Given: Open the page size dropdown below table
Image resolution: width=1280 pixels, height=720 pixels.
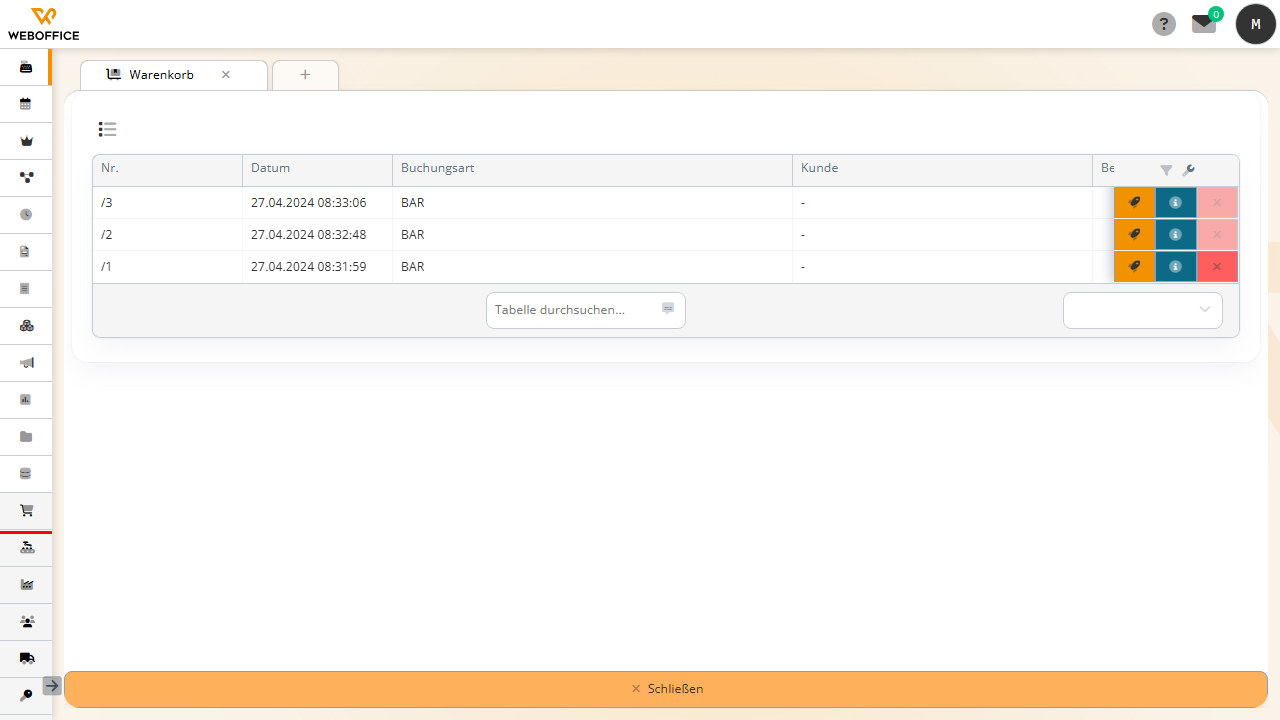Looking at the screenshot, I should click(x=1143, y=310).
